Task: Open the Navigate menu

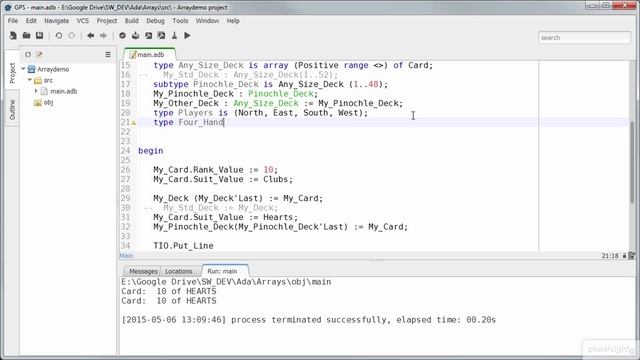Action: (x=56, y=21)
